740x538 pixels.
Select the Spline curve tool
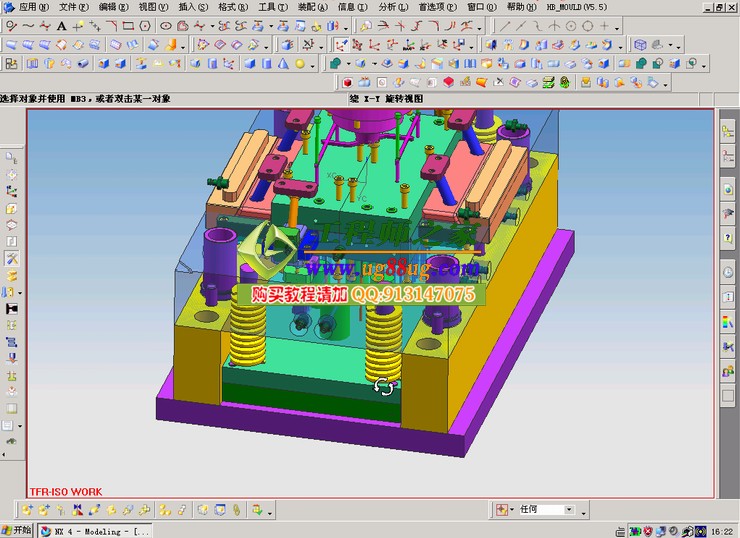(28, 25)
